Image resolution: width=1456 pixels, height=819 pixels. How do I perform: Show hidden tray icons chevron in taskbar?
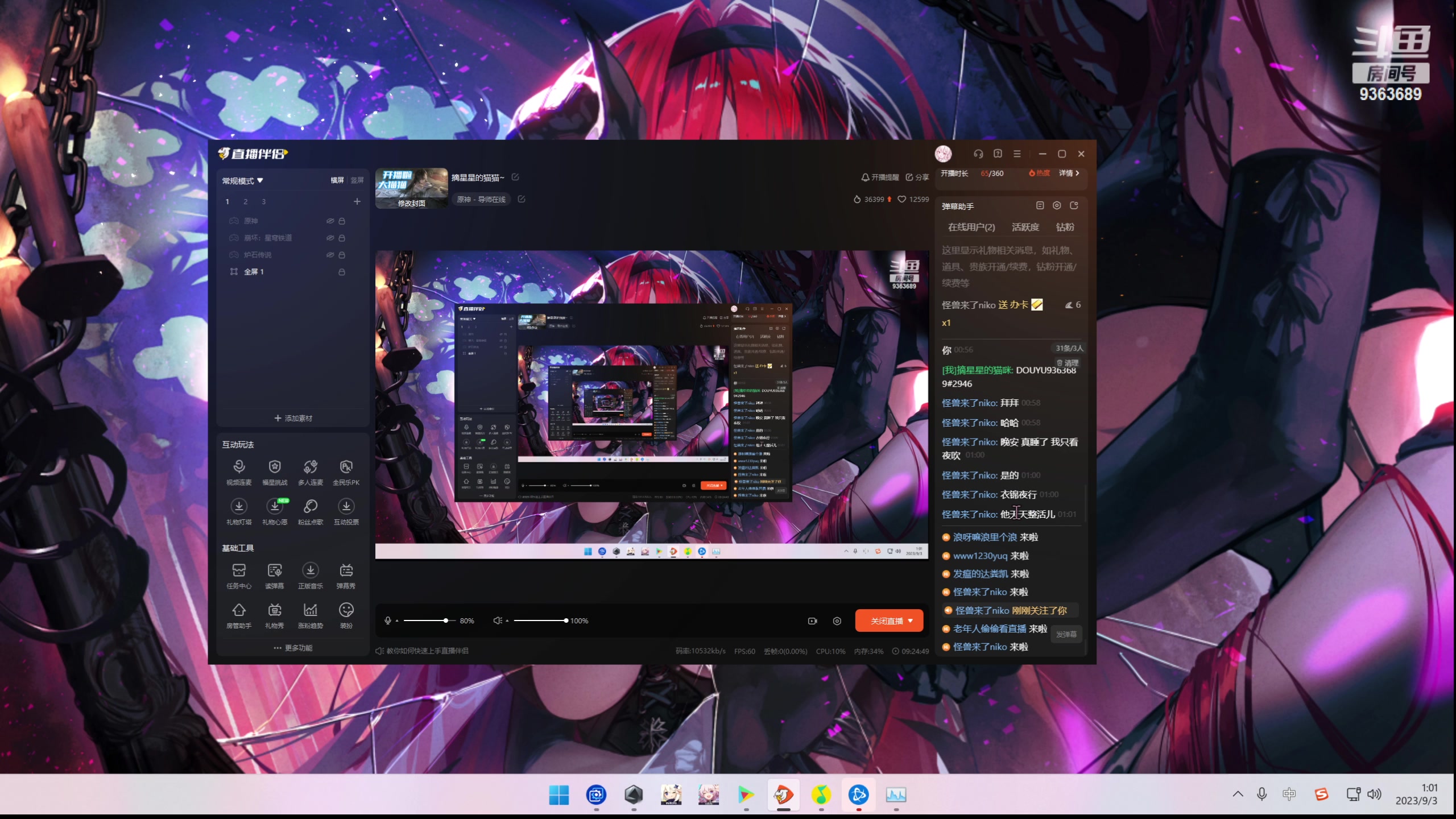coord(1238,794)
